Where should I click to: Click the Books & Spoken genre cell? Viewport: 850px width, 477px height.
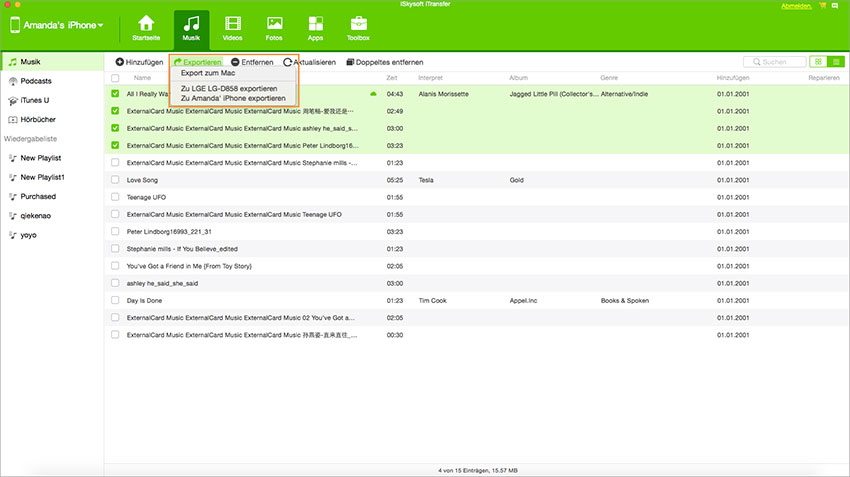624,300
